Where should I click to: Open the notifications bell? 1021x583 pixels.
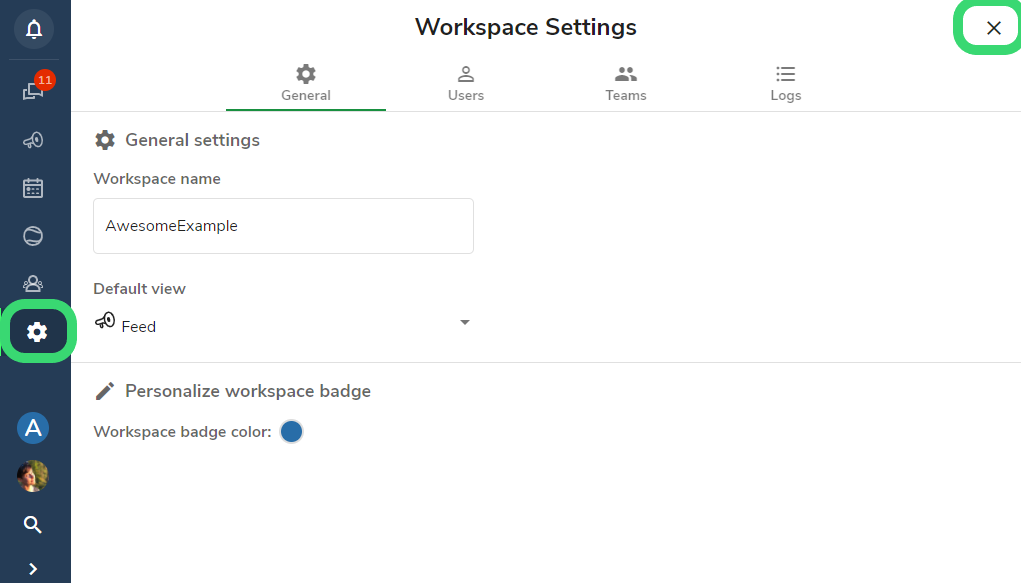[34, 29]
